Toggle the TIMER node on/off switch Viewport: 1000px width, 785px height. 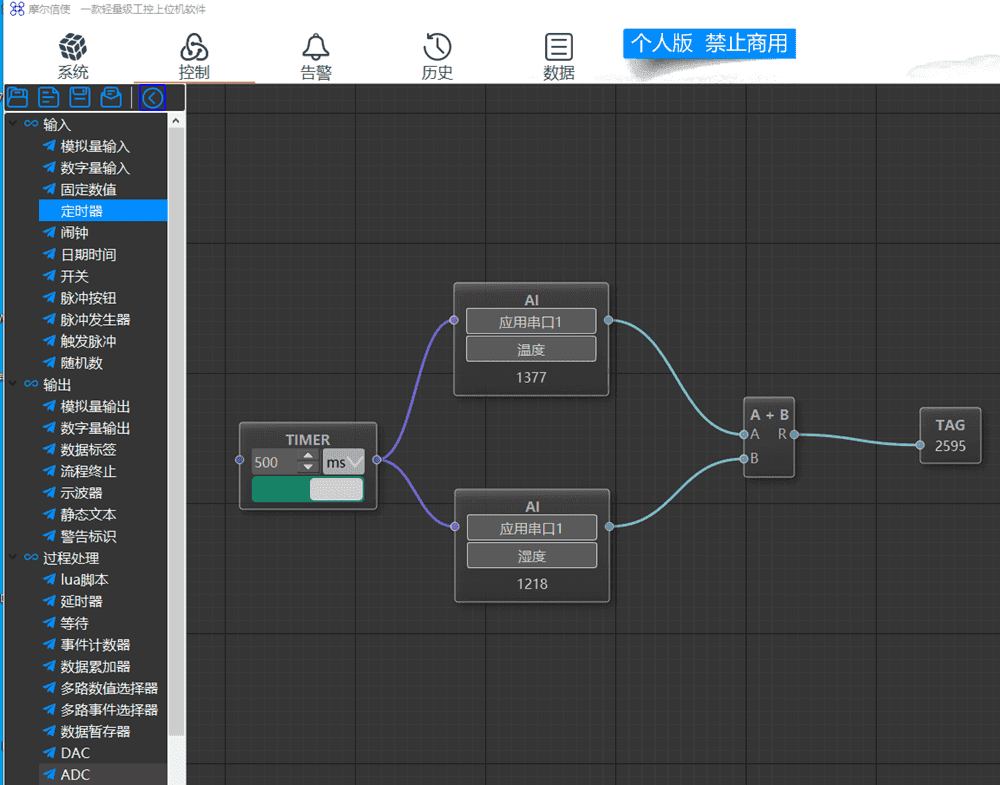click(308, 489)
